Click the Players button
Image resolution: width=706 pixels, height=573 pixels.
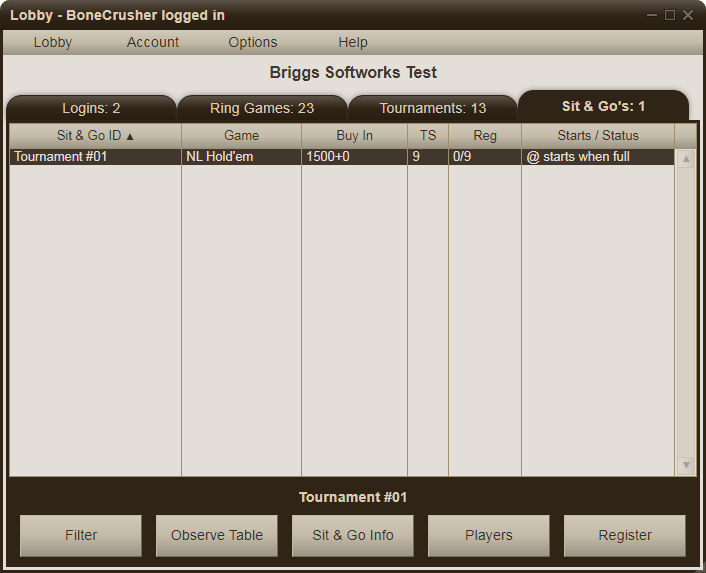pyautogui.click(x=489, y=536)
